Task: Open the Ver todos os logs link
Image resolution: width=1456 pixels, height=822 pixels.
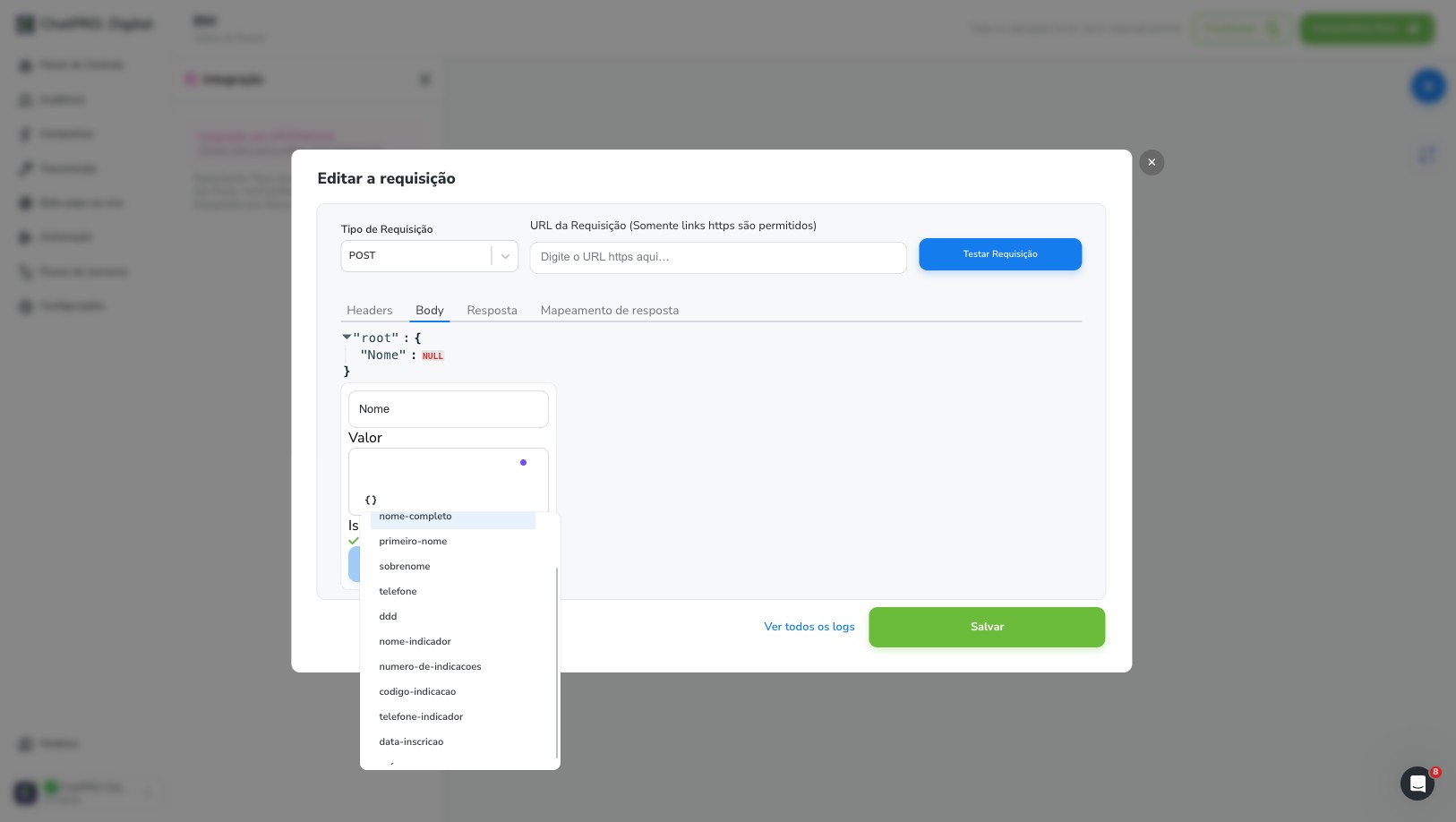Action: [x=809, y=627]
